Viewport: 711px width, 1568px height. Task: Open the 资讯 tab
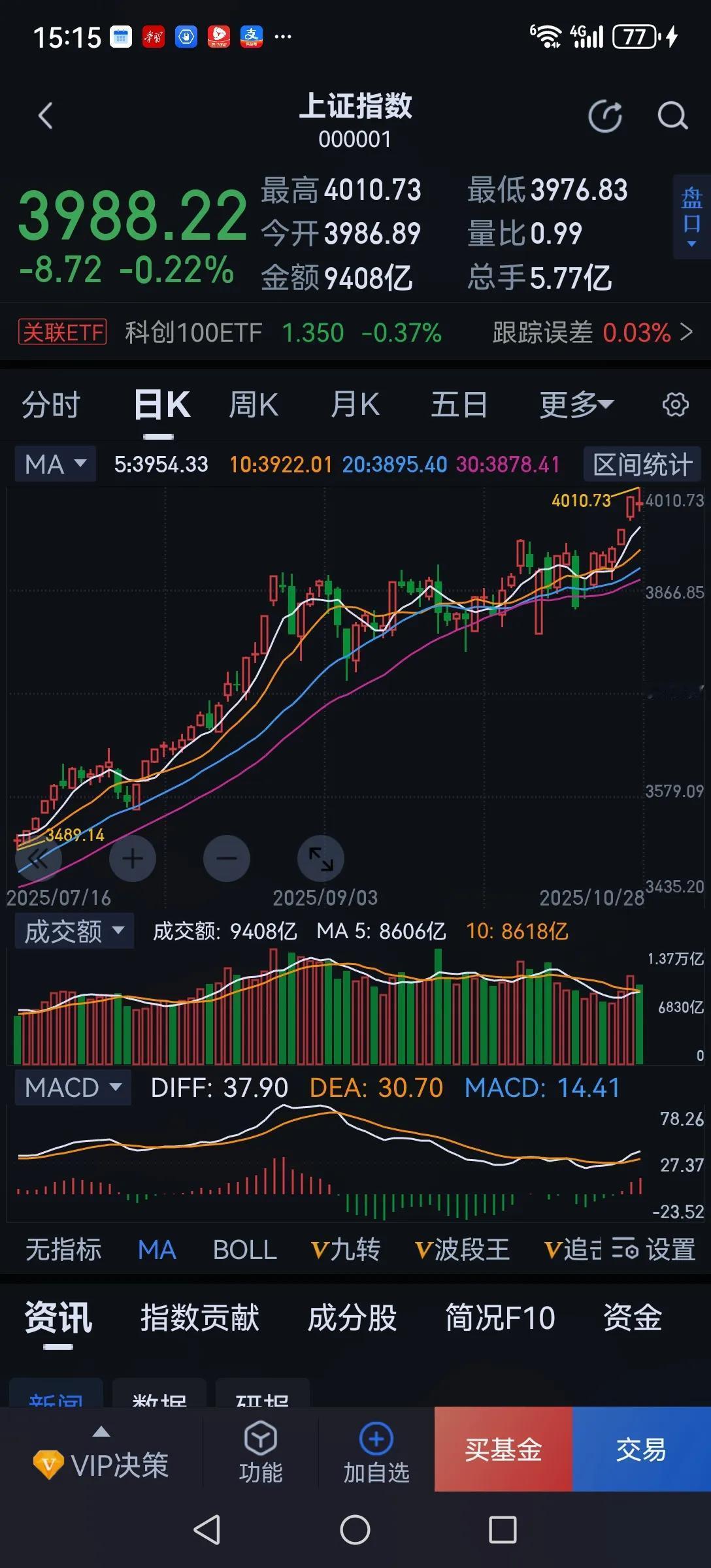coord(58,1317)
